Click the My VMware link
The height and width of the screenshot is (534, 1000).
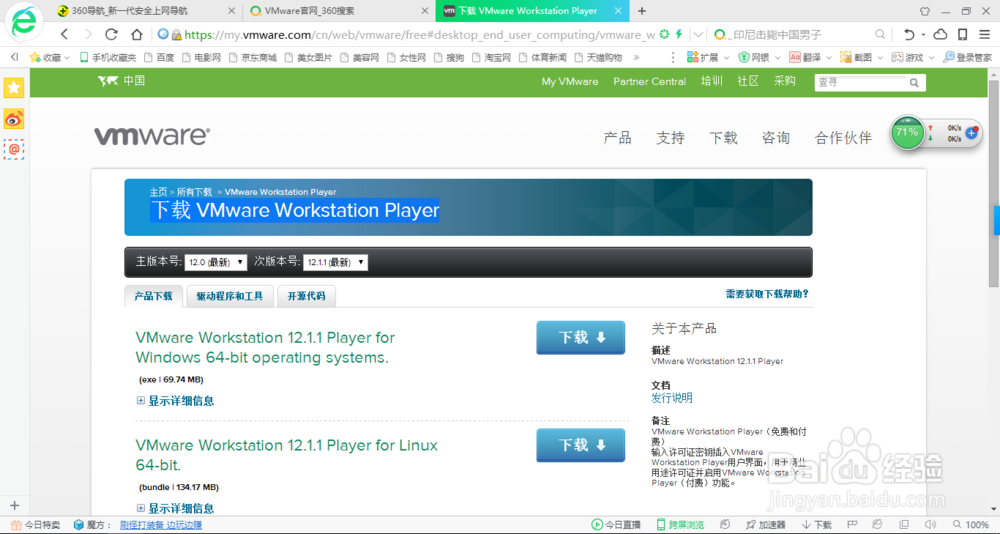[x=570, y=82]
